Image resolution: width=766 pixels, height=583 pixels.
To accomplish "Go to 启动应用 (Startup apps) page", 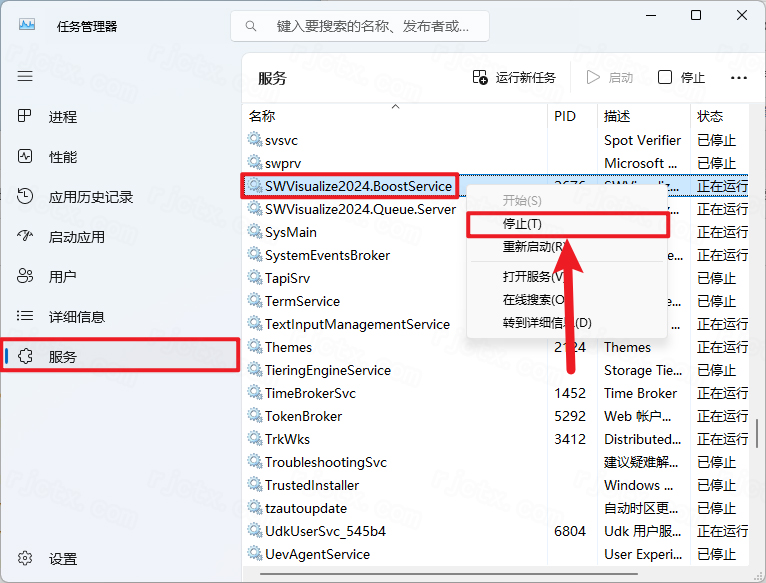I will point(76,237).
